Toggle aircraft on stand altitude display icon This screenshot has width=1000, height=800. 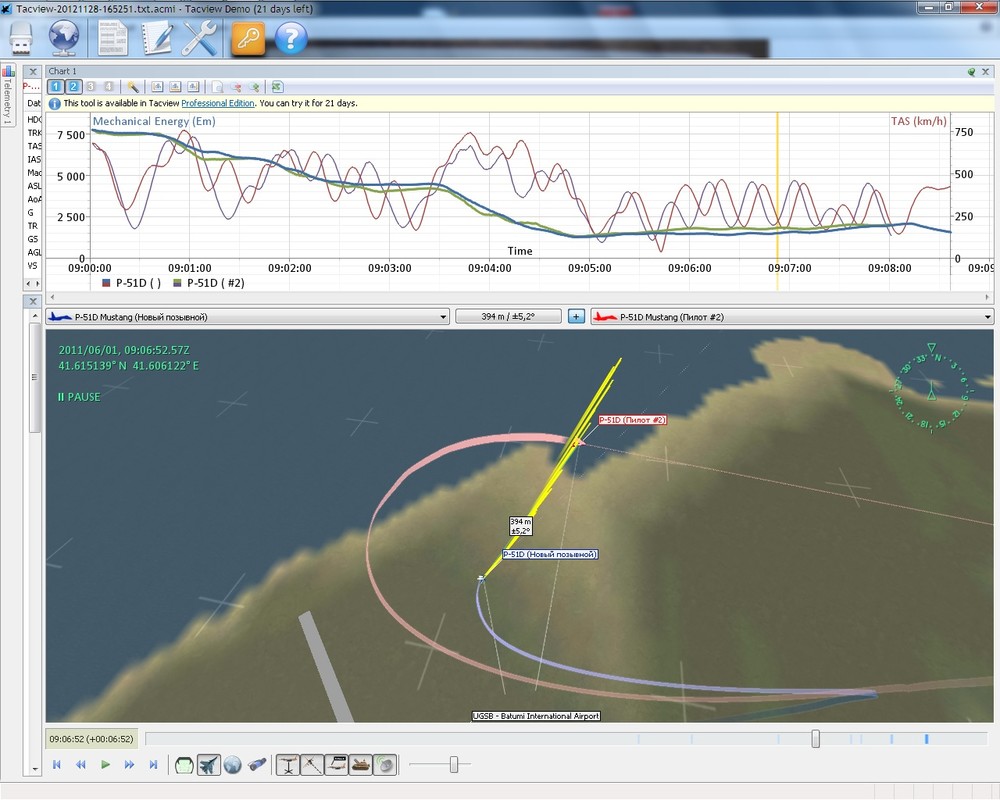(288, 764)
